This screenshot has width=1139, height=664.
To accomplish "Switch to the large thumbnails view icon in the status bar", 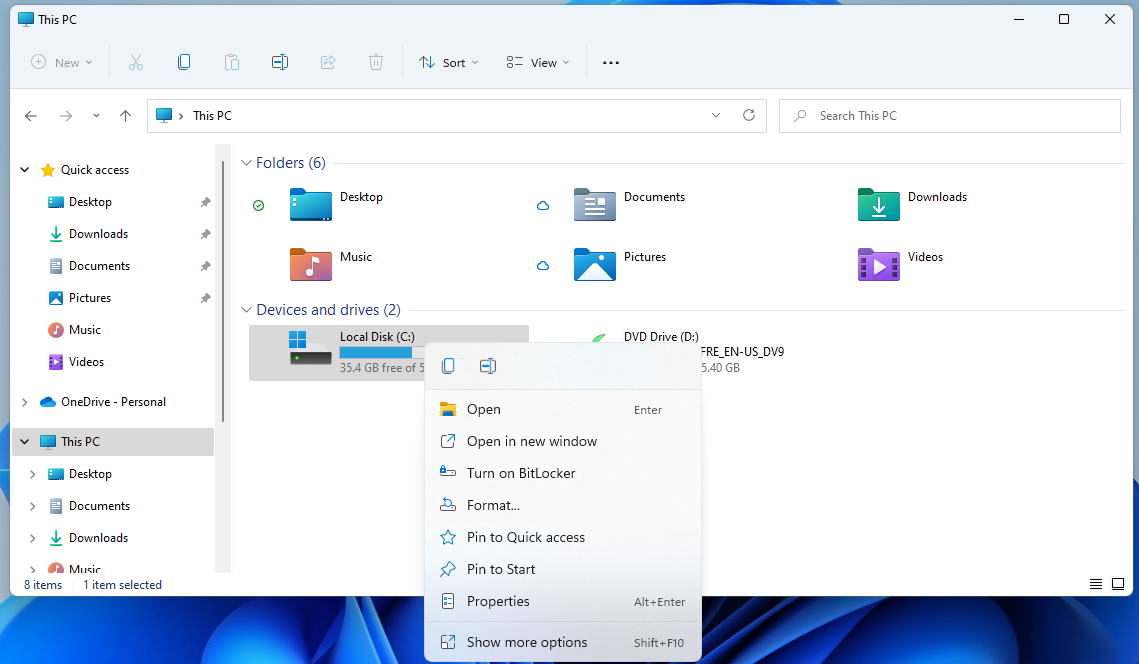I will pos(1118,584).
